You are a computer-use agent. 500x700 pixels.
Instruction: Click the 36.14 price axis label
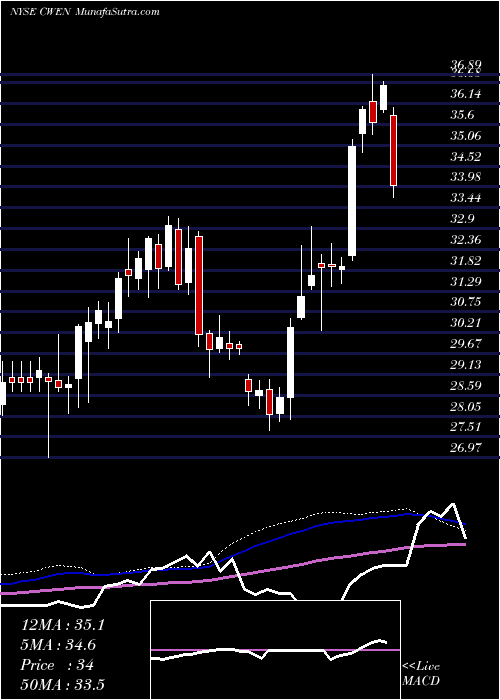466,94
